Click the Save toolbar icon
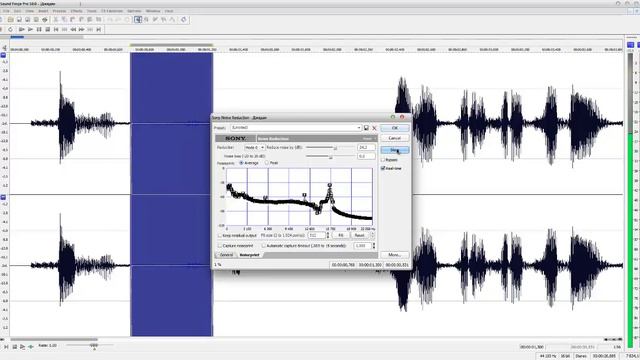This screenshot has height=360, width=640. pos(19,20)
